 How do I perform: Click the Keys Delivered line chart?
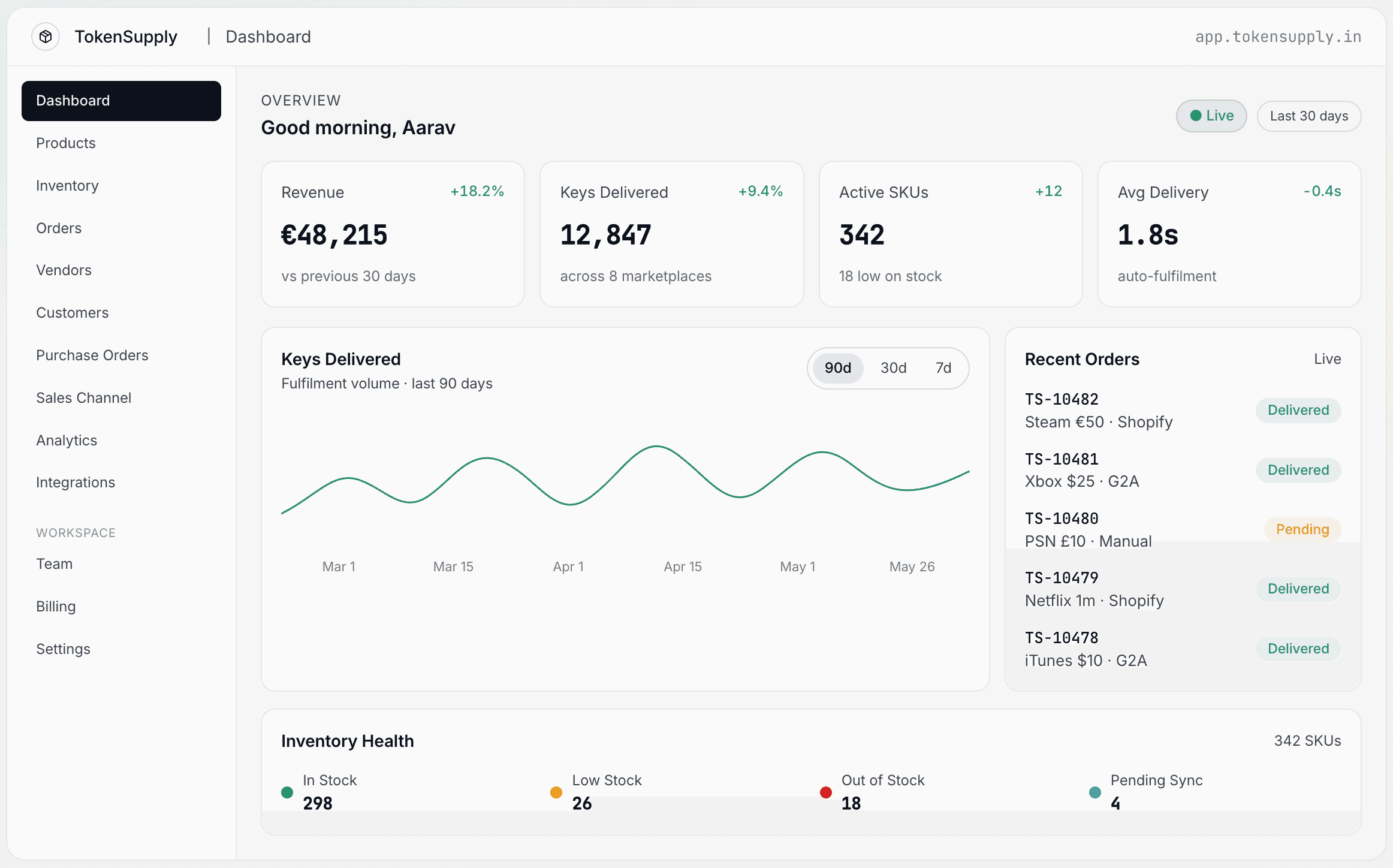(x=625, y=480)
